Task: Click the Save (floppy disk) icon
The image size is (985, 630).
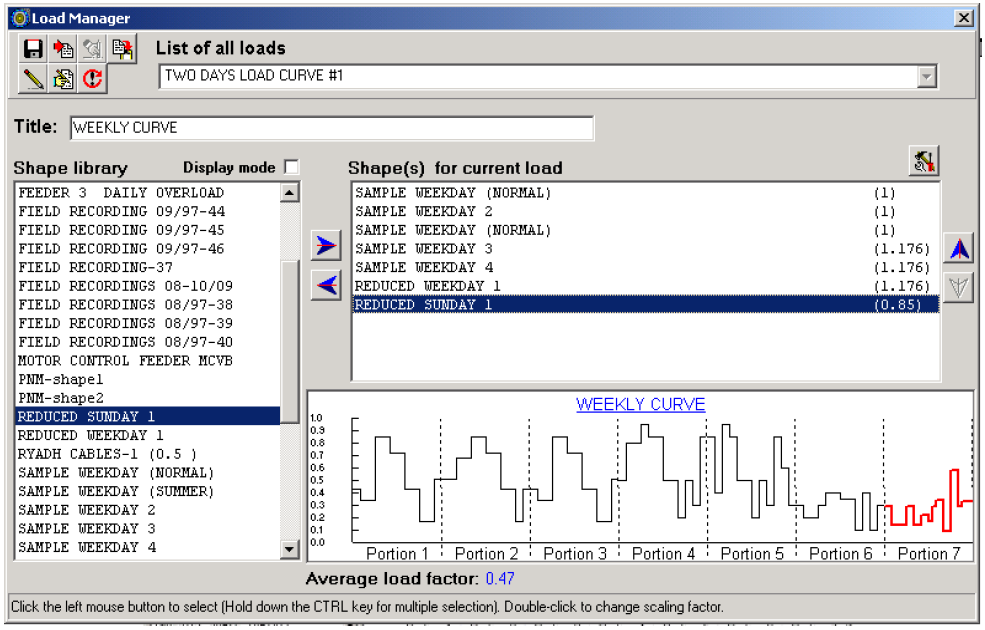Action: click(33, 49)
